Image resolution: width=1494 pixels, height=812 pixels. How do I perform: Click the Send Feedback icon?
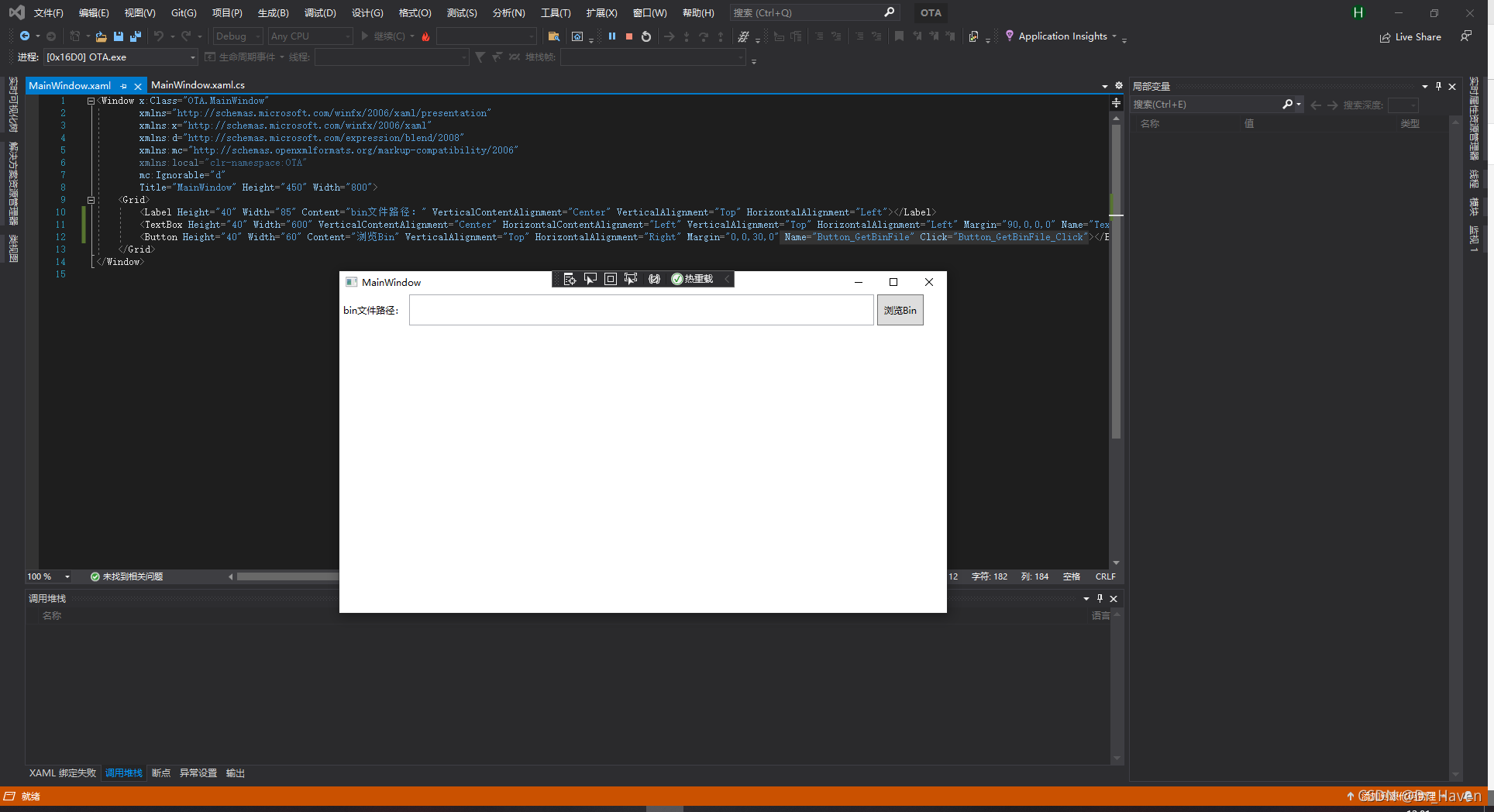click(x=1466, y=36)
